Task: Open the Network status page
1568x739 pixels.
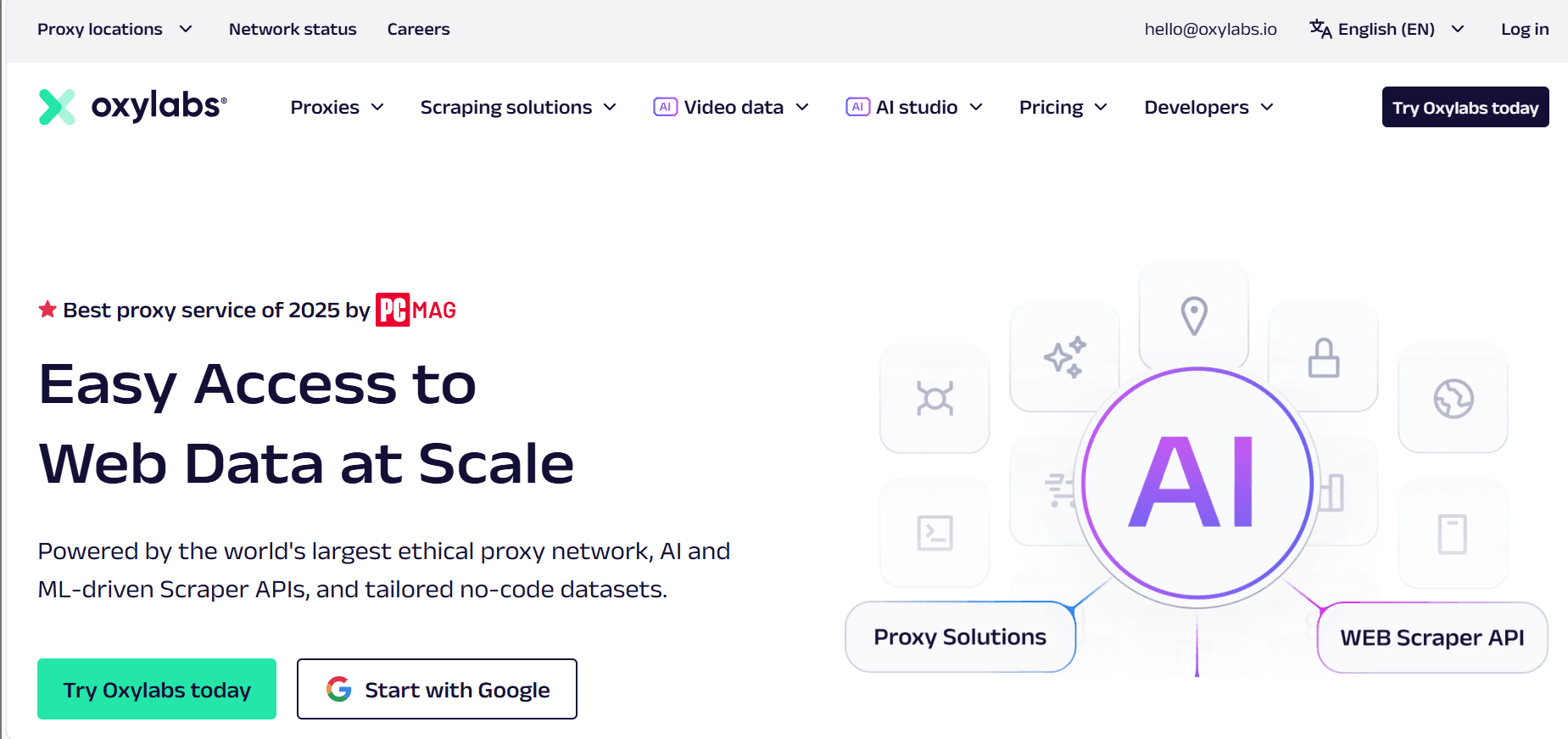Action: 293,29
